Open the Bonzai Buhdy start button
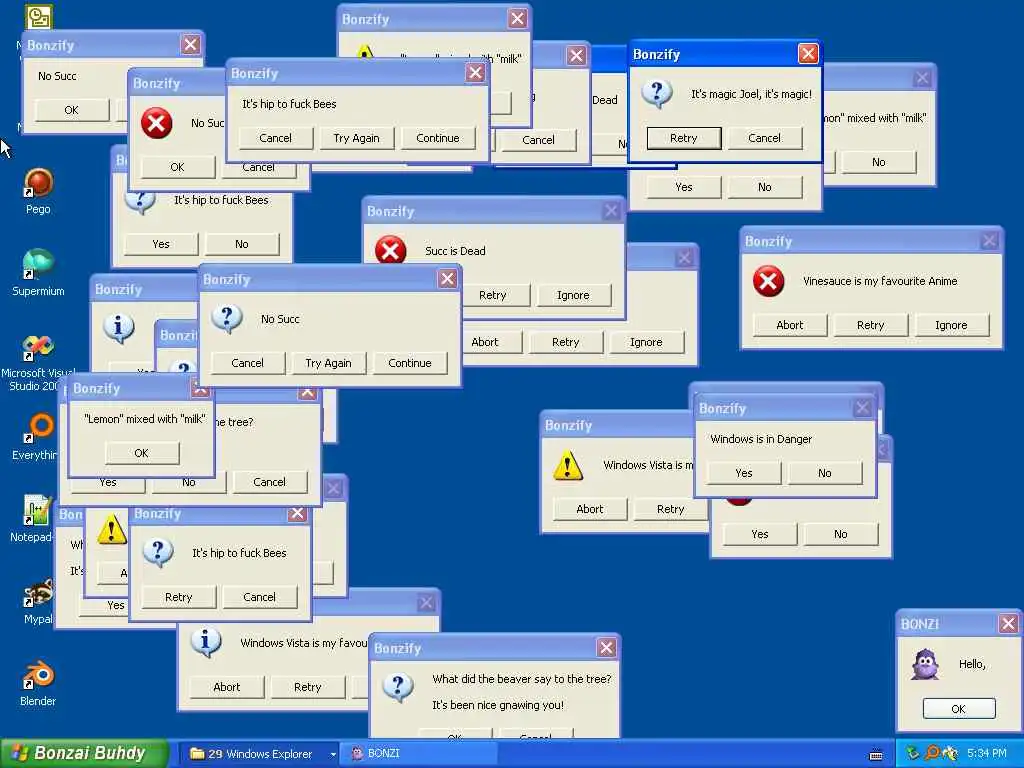The image size is (1024, 768). [x=83, y=753]
